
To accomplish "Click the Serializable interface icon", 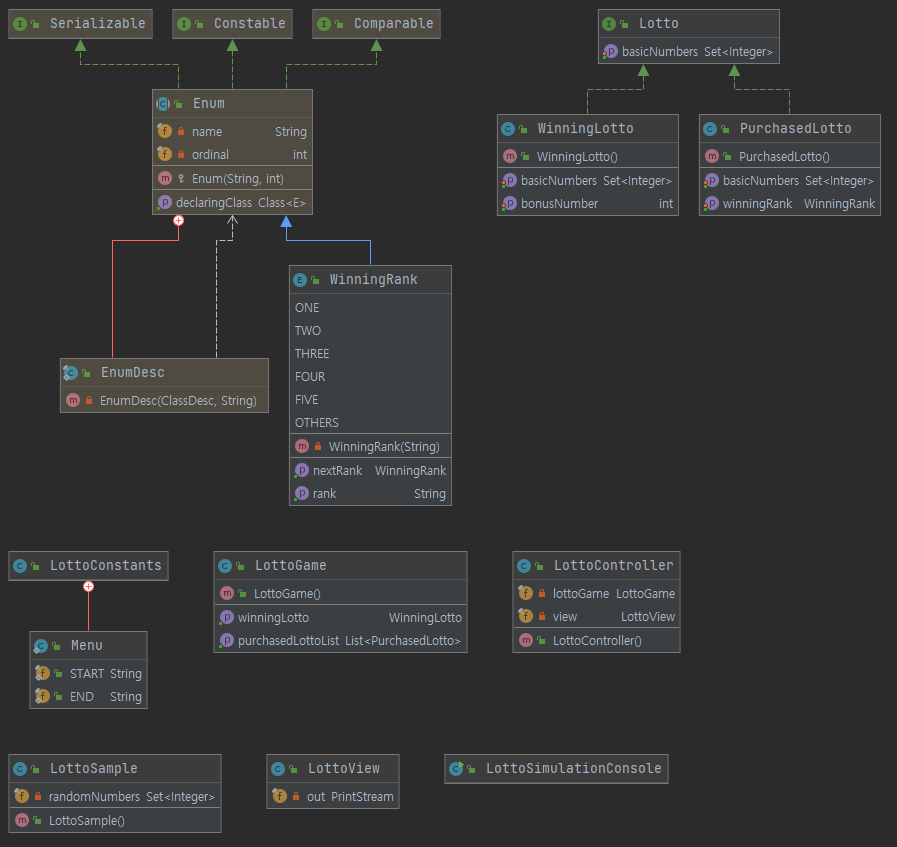I will click(x=20, y=24).
